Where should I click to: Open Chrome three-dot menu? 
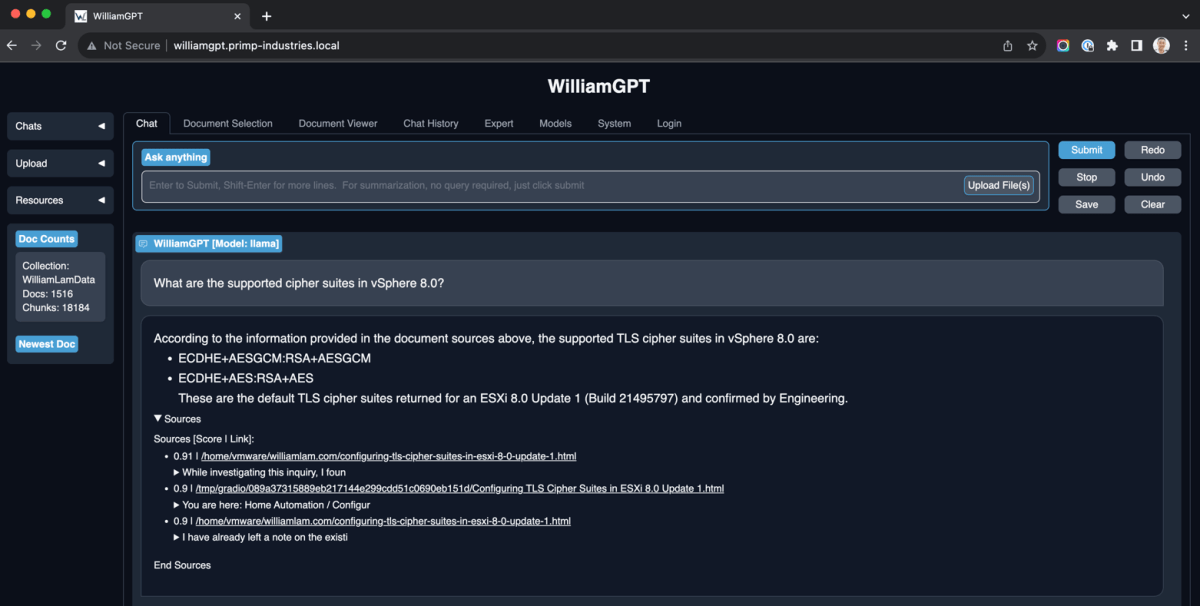click(x=1185, y=45)
